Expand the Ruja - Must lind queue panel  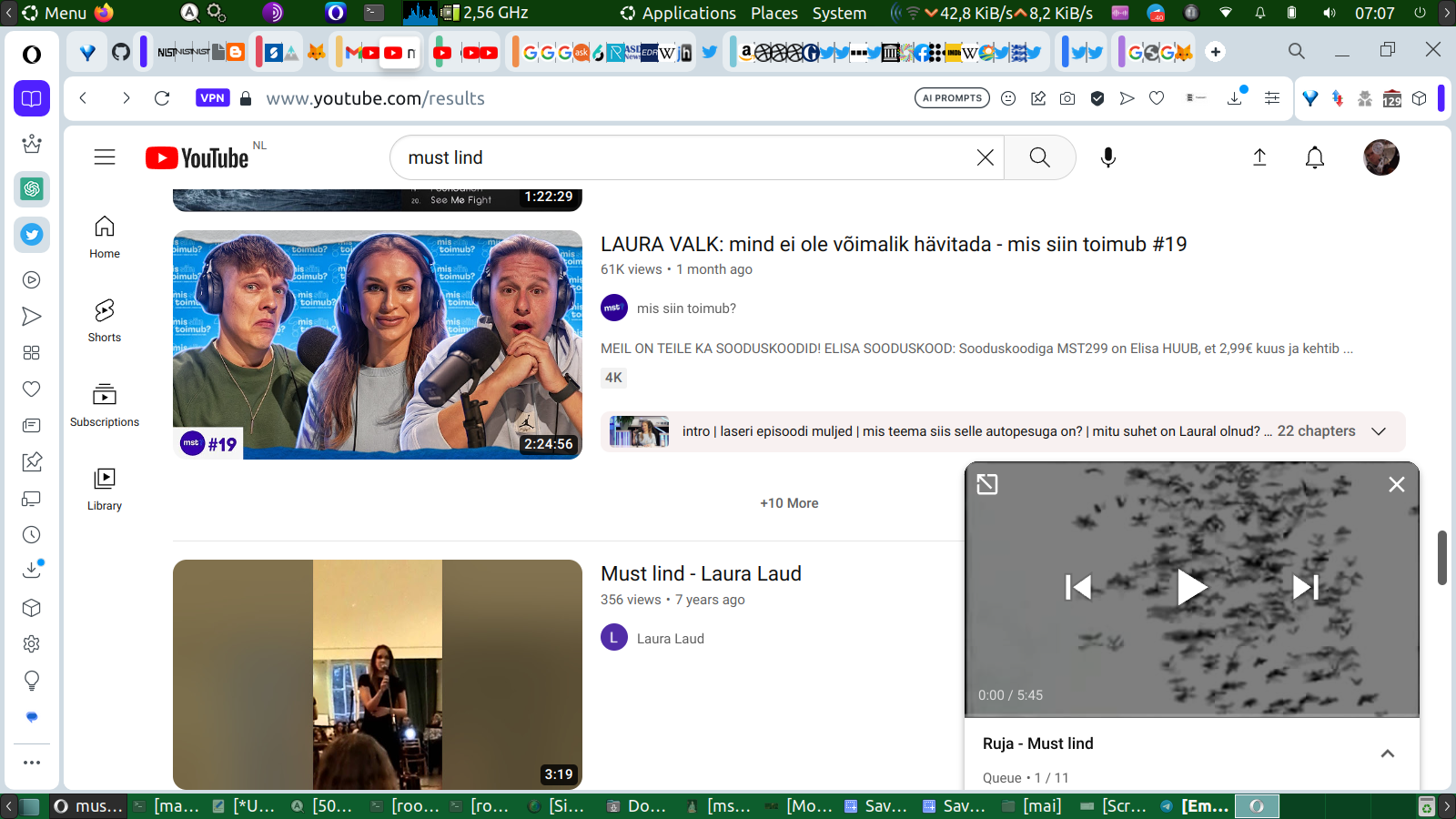(x=1388, y=753)
